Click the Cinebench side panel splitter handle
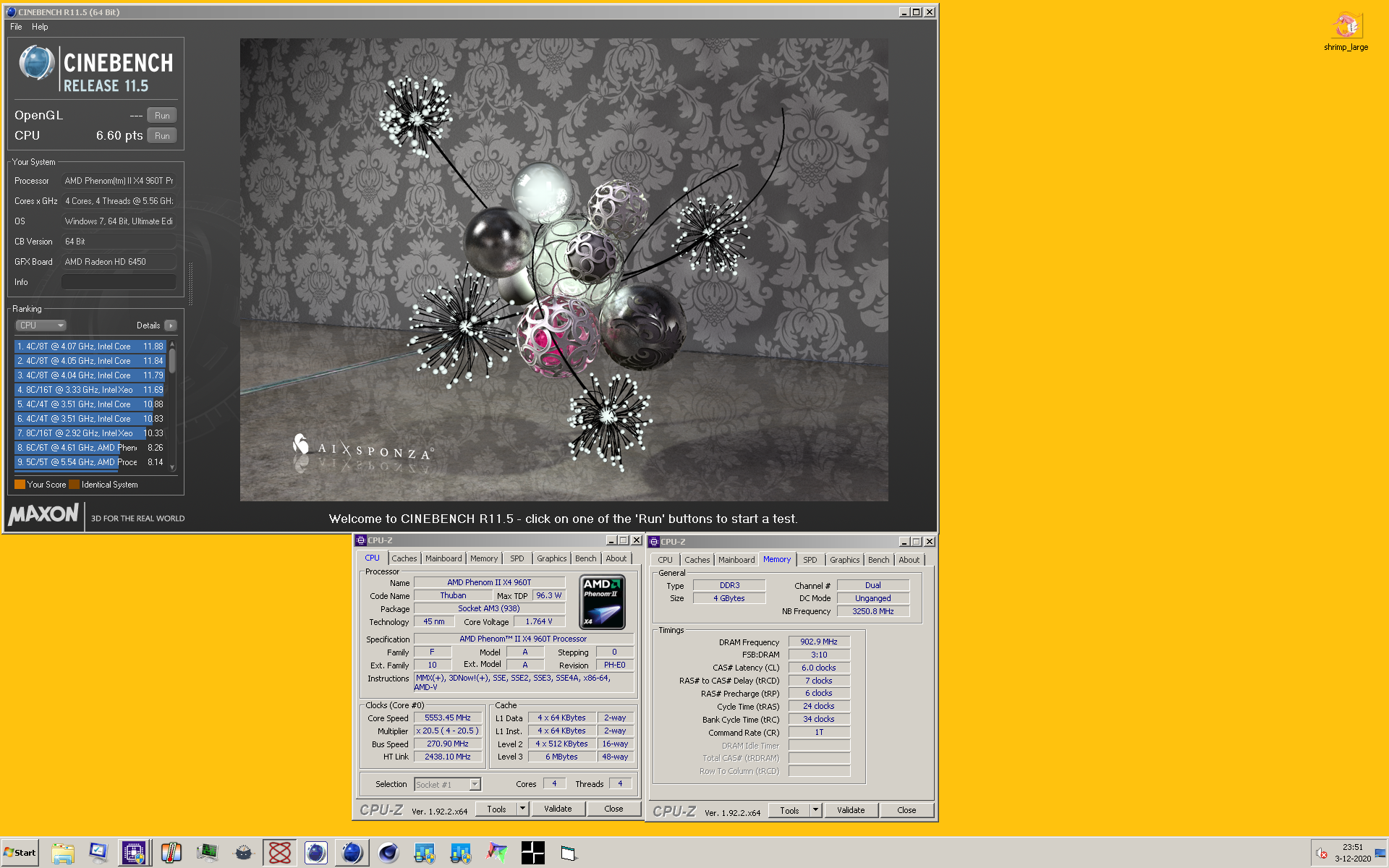The image size is (1389, 868). (x=190, y=283)
